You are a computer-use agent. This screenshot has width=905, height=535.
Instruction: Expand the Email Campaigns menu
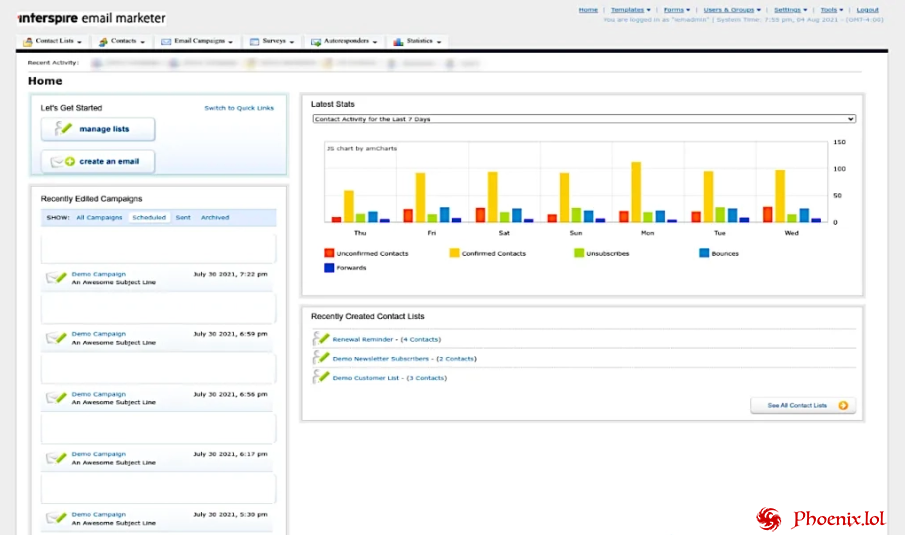coord(199,42)
